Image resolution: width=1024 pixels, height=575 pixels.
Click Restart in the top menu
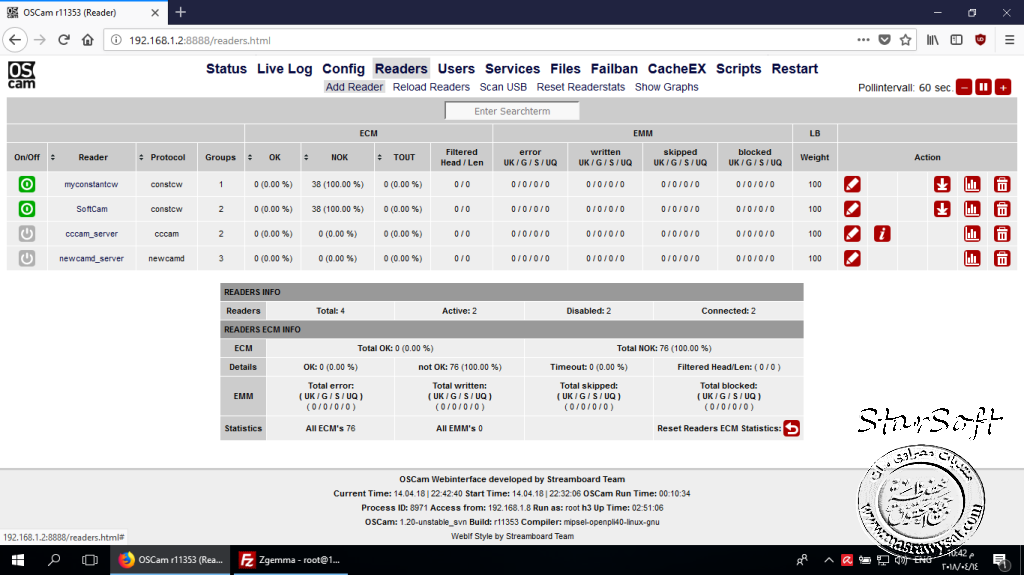click(x=795, y=69)
